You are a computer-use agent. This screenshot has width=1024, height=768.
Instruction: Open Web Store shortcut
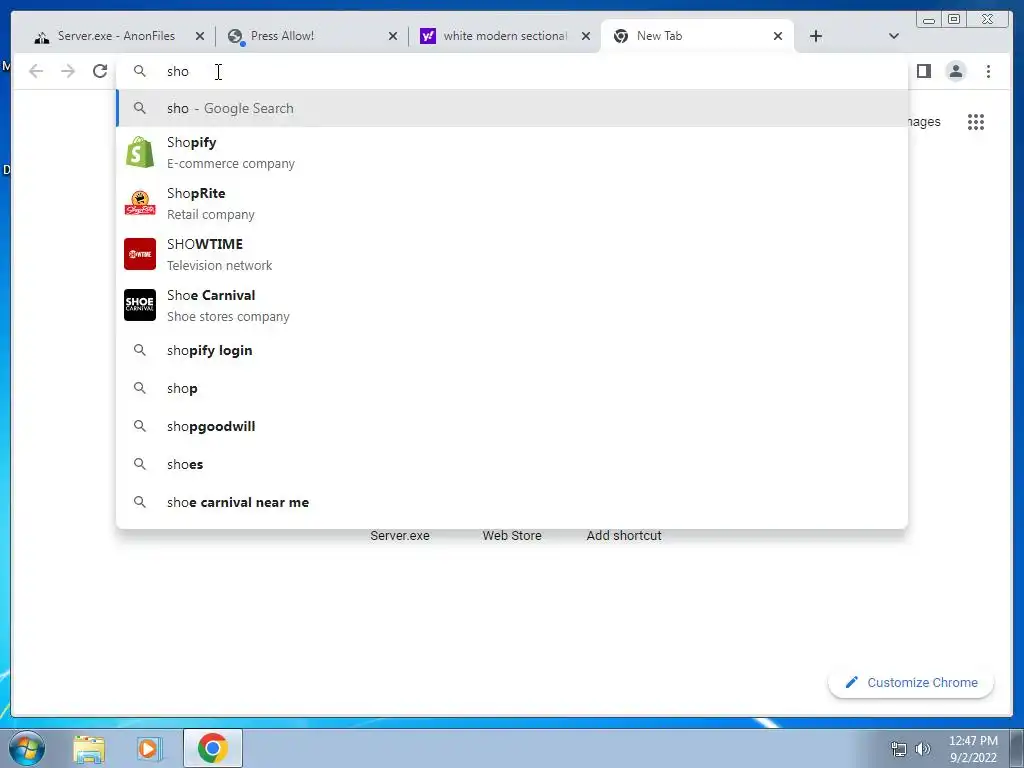[512, 536]
